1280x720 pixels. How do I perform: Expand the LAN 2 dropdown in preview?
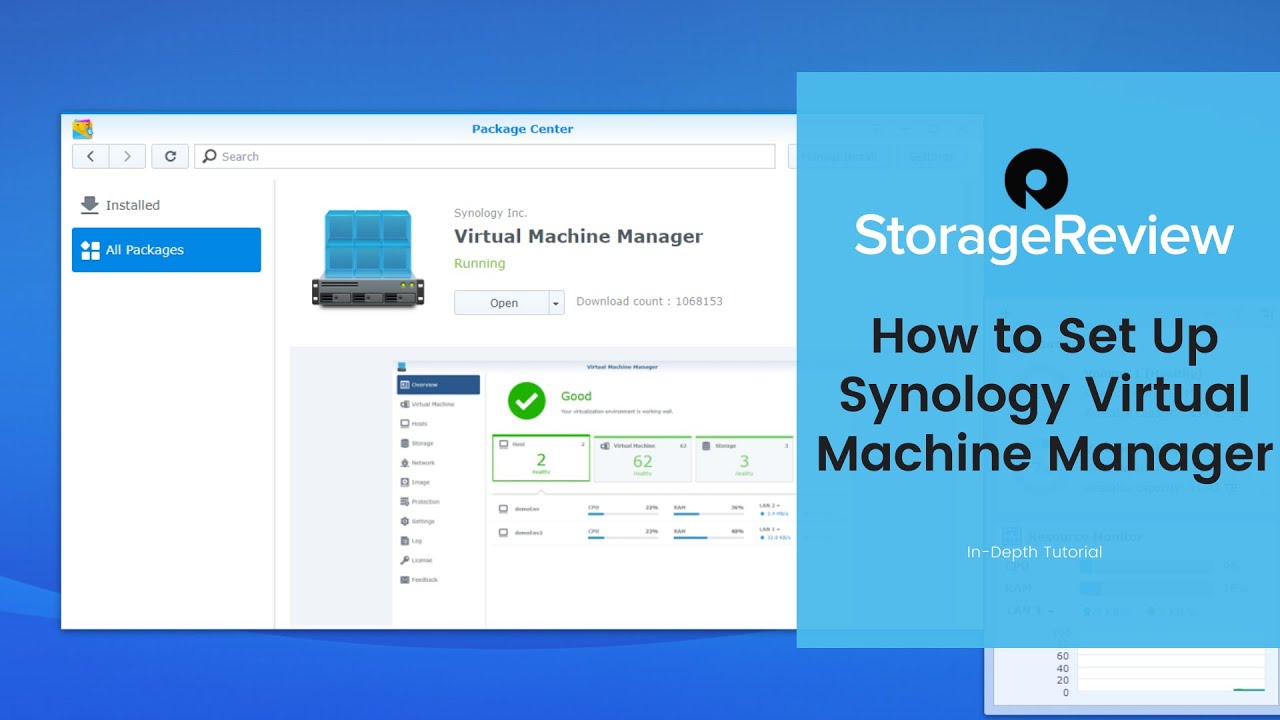click(769, 506)
